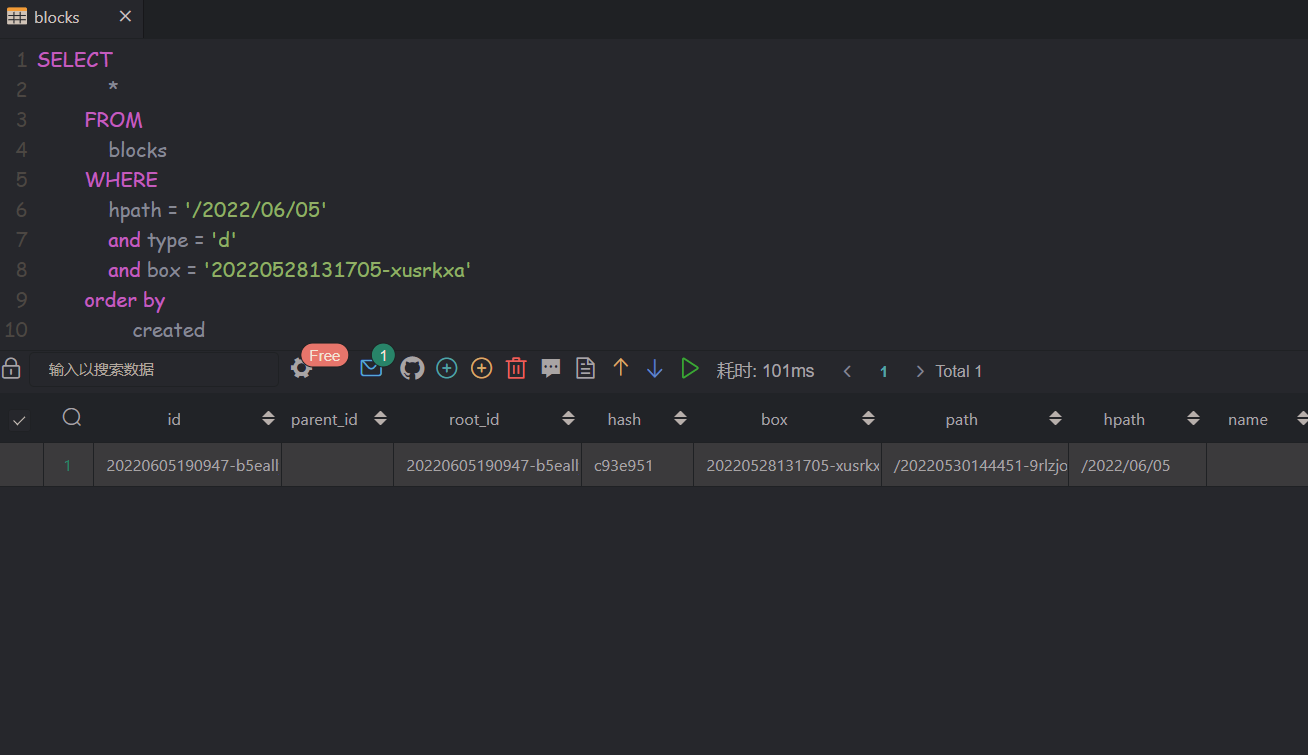Click the Total 1 count label

pyautogui.click(x=959, y=371)
